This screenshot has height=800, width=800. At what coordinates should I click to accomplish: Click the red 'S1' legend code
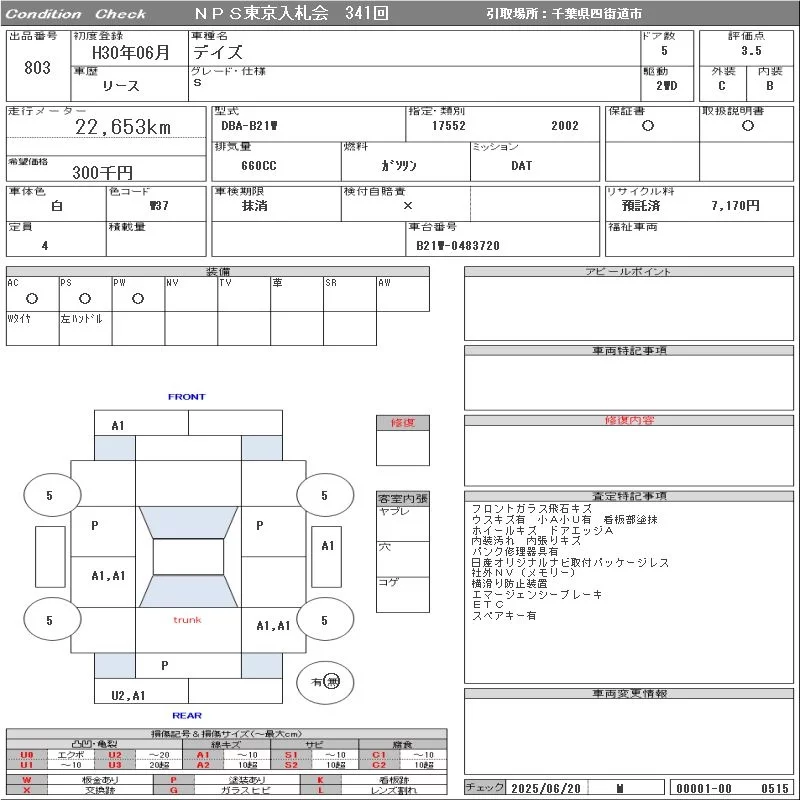291,755
